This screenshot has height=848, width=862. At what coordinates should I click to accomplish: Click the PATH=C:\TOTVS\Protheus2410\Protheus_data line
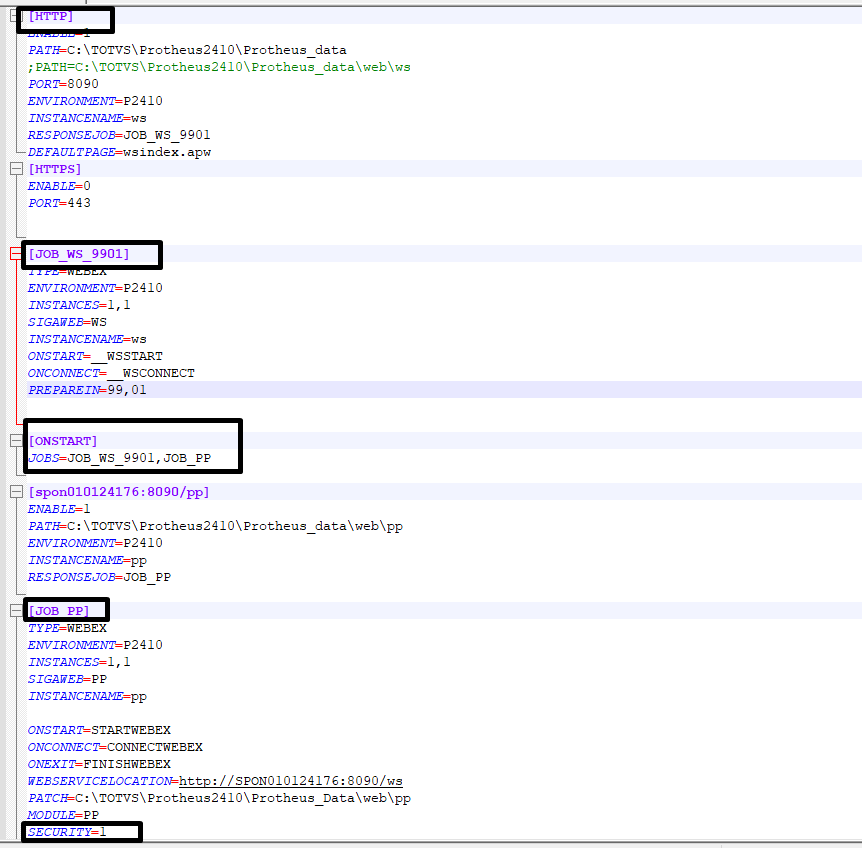pos(187,50)
